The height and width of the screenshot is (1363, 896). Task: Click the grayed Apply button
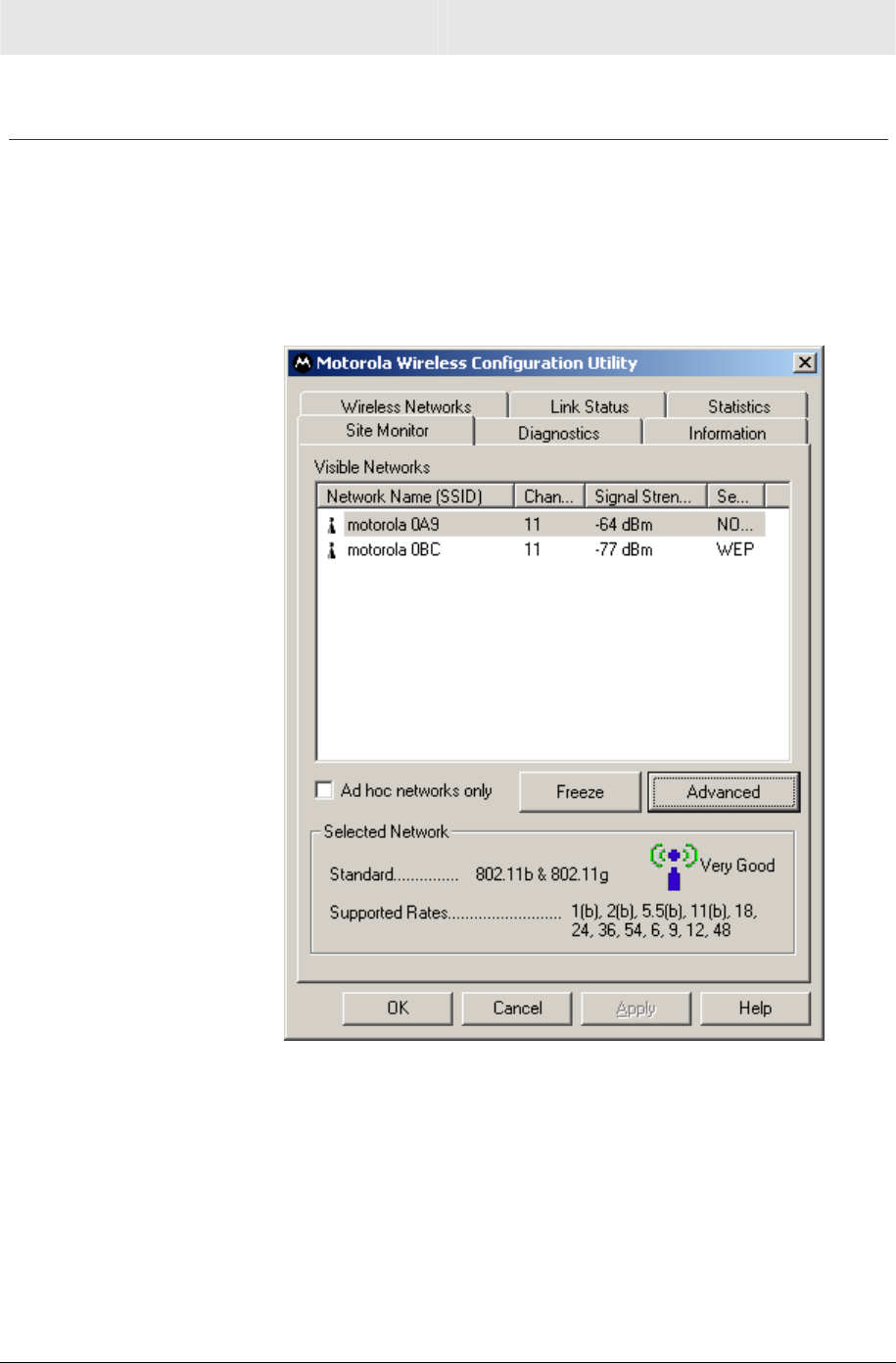[637, 1008]
